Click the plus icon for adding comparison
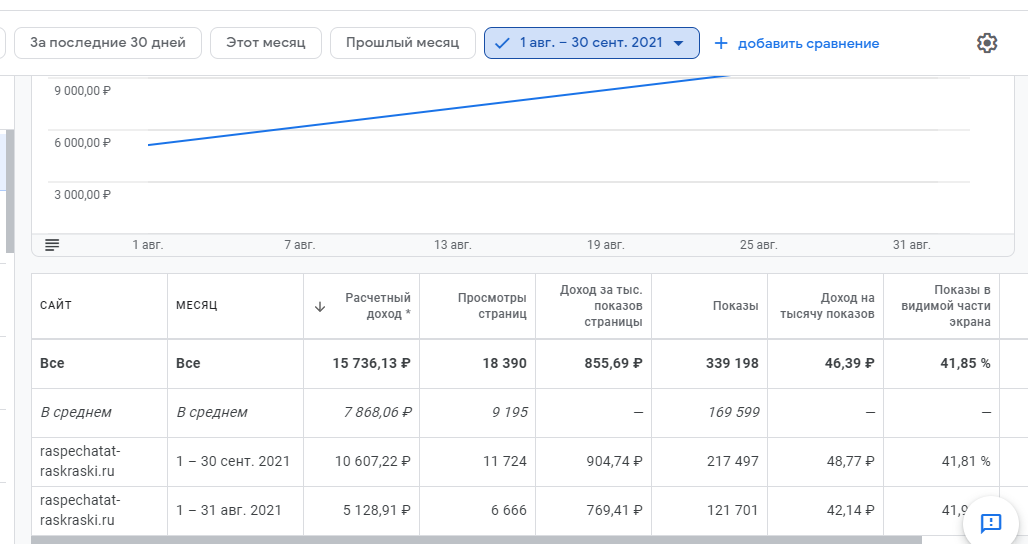 (x=721, y=43)
